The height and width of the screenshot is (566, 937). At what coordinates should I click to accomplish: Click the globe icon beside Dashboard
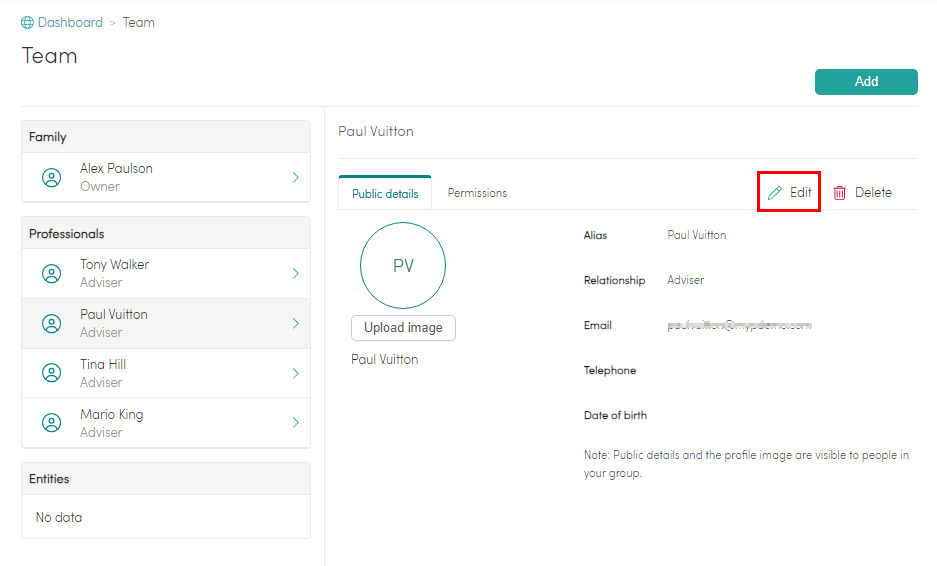(28, 23)
